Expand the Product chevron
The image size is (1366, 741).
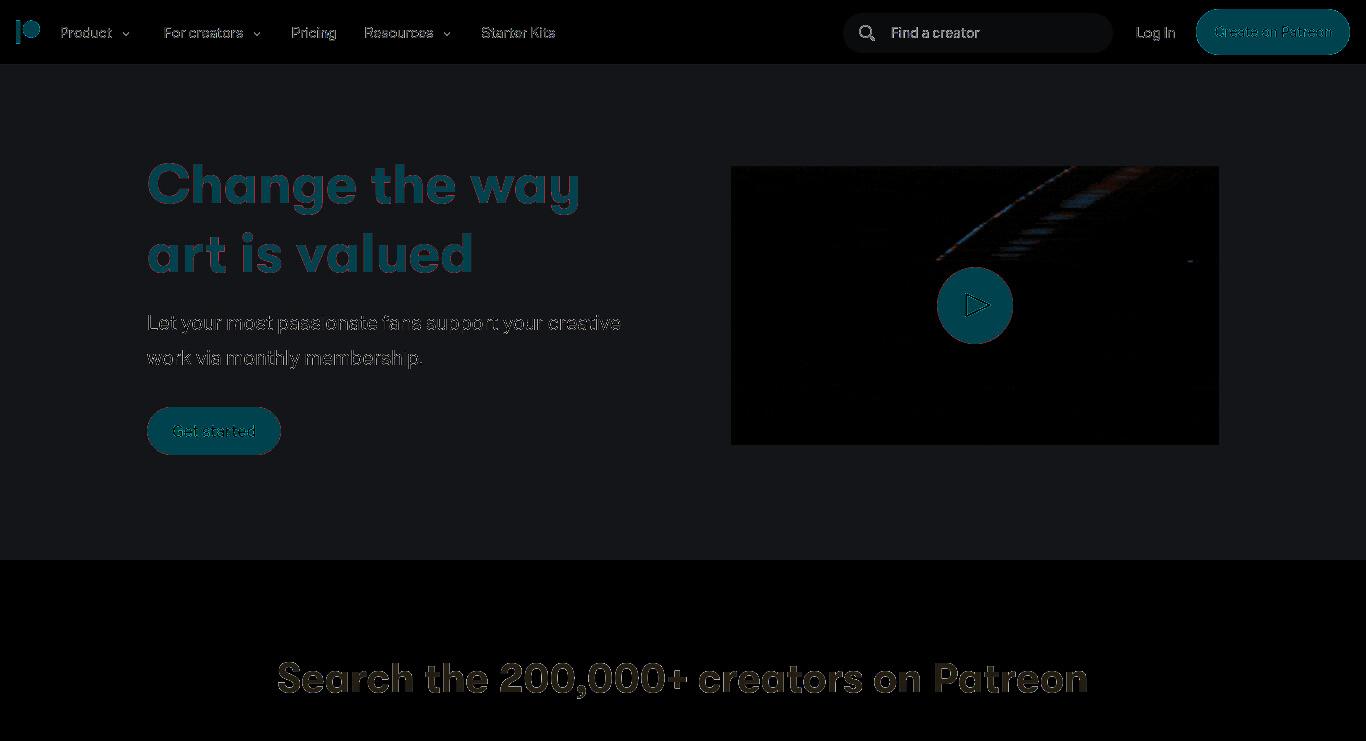tap(126, 34)
